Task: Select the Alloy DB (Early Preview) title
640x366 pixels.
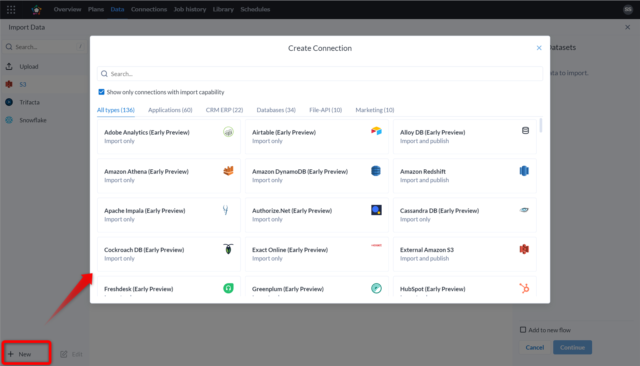Action: click(x=433, y=132)
